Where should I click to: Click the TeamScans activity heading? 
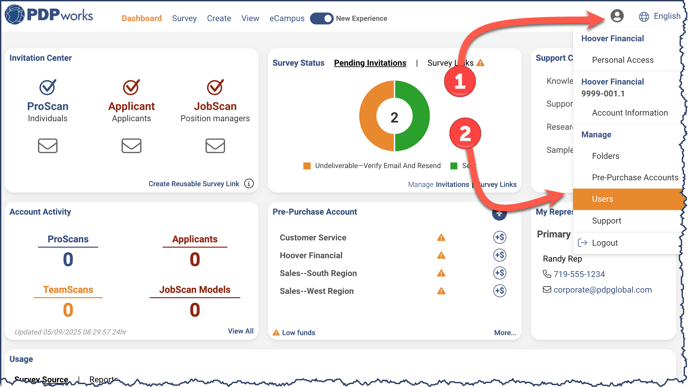coord(68,290)
